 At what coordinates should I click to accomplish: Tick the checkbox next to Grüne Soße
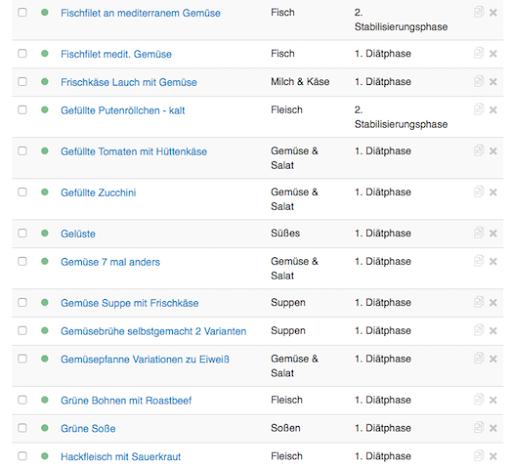click(x=22, y=428)
